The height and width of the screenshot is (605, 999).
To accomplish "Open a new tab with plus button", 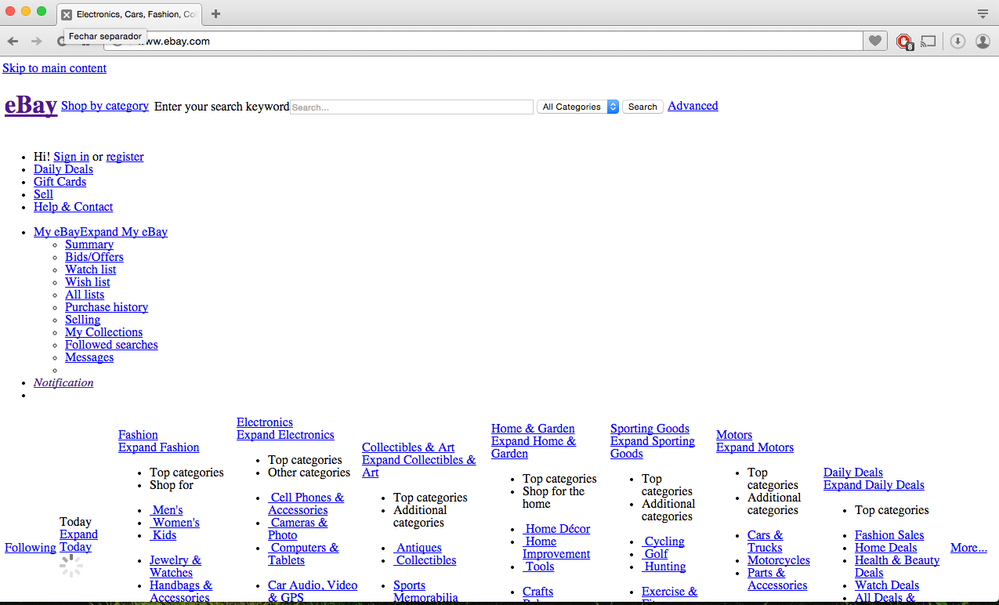I will click(x=216, y=14).
